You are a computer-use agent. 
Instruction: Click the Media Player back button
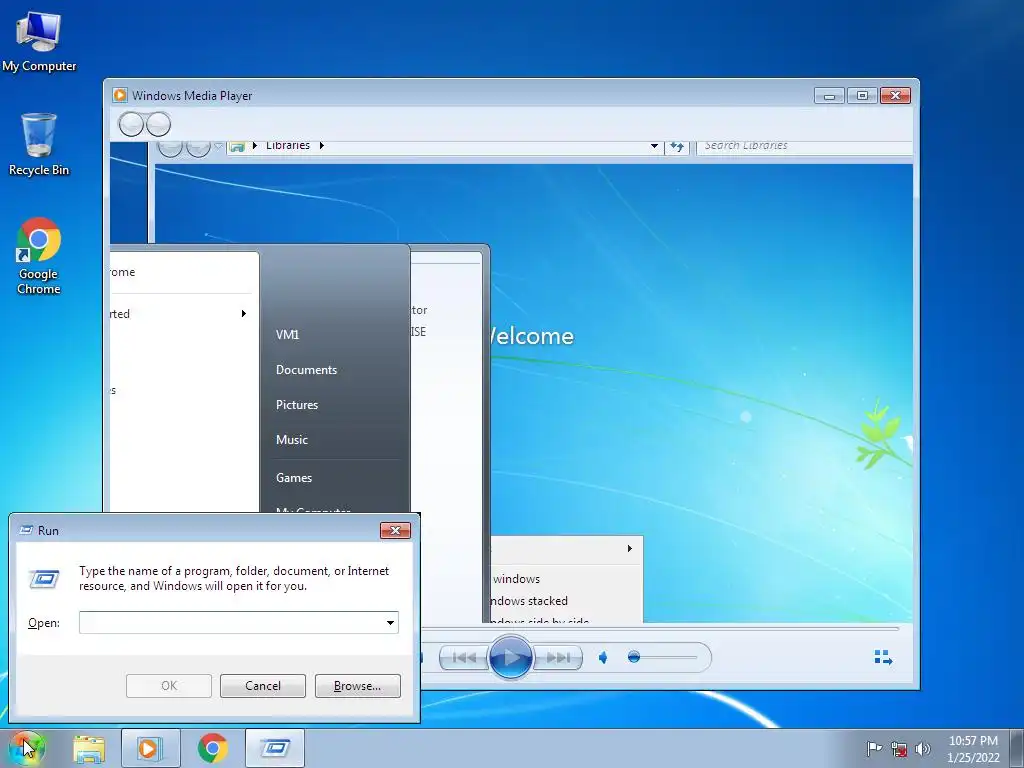[x=131, y=124]
